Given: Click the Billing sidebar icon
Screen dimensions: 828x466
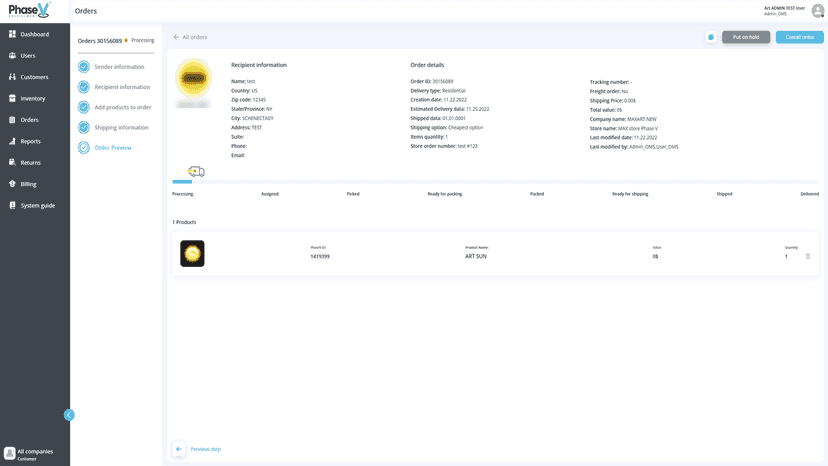Looking at the screenshot, I should point(12,184).
